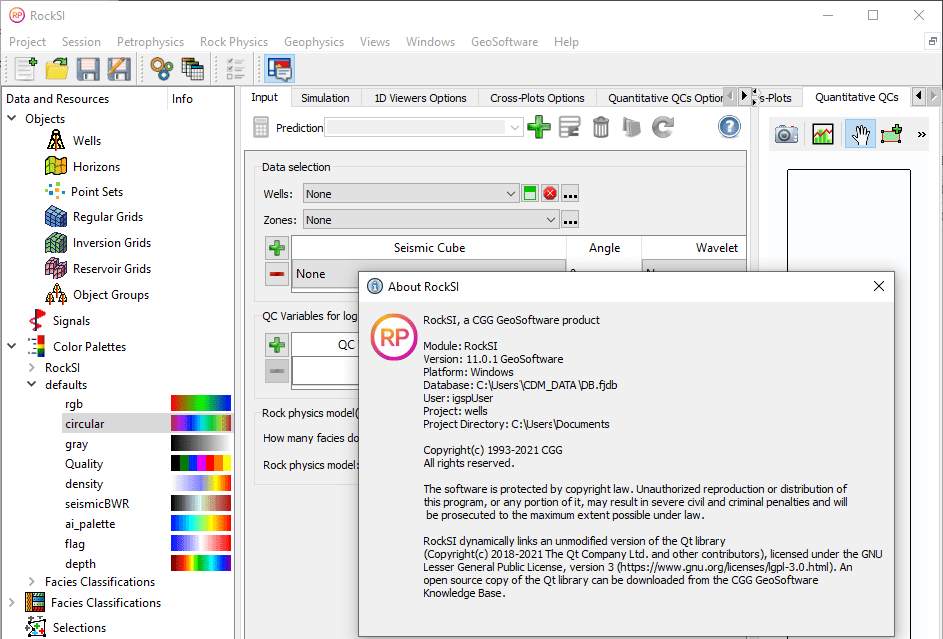Click the calculator icon beside Prediction
Image resolution: width=943 pixels, height=639 pixels.
261,127
